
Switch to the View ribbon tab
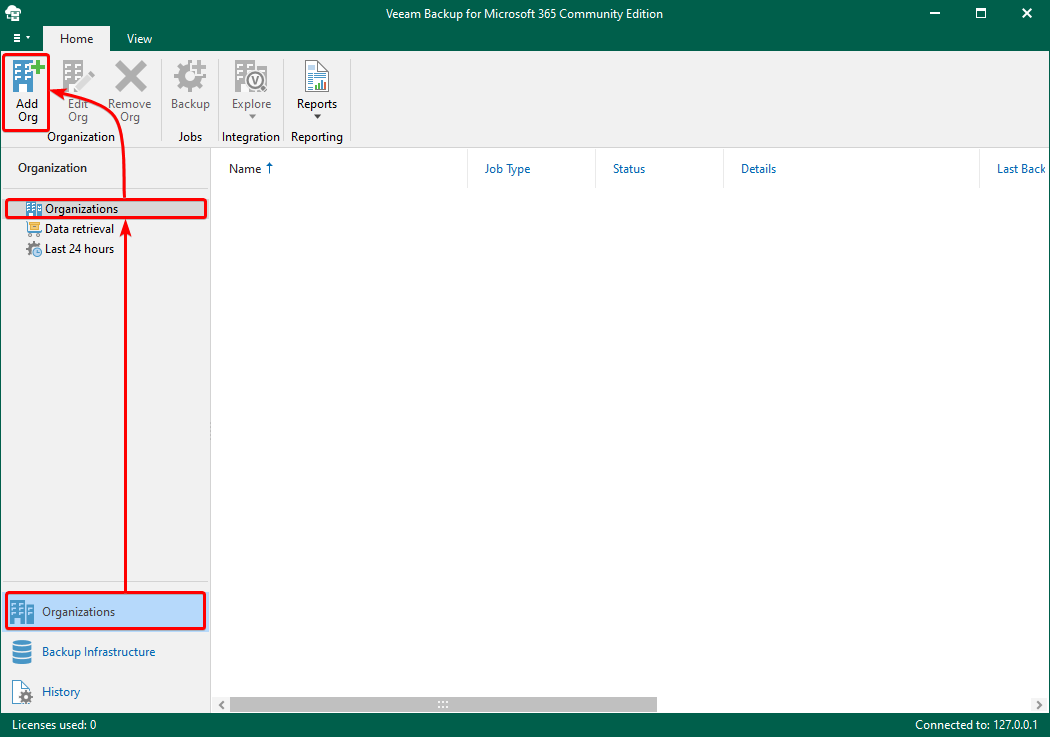pyautogui.click(x=139, y=39)
